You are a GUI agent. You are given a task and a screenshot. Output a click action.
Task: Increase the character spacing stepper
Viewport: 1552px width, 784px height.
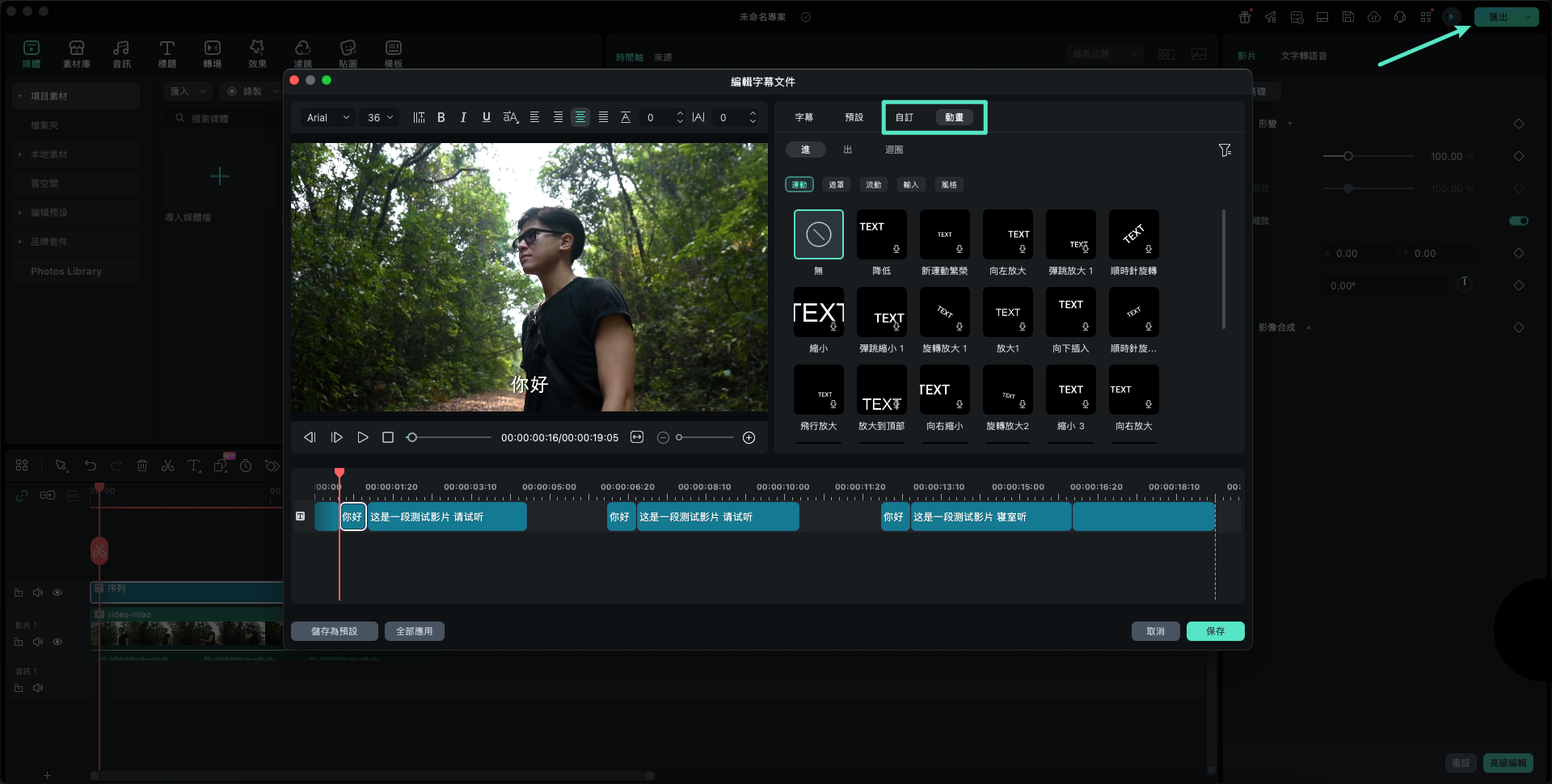(x=753, y=113)
